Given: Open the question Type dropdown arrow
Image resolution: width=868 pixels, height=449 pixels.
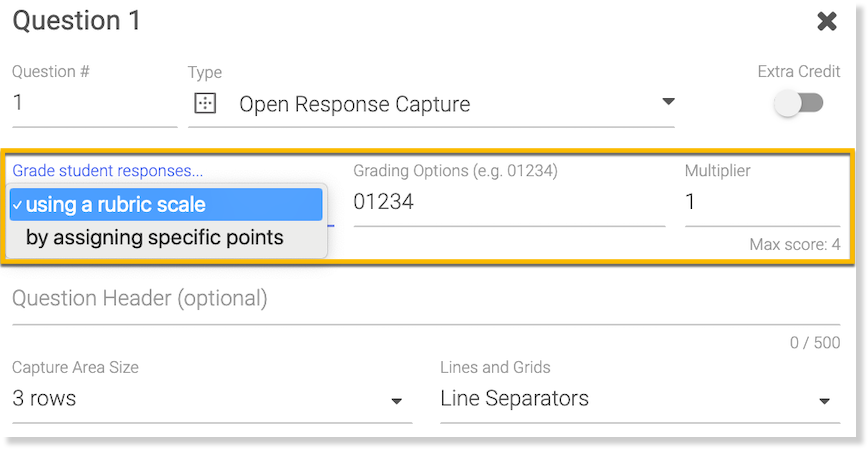Looking at the screenshot, I should 668,102.
